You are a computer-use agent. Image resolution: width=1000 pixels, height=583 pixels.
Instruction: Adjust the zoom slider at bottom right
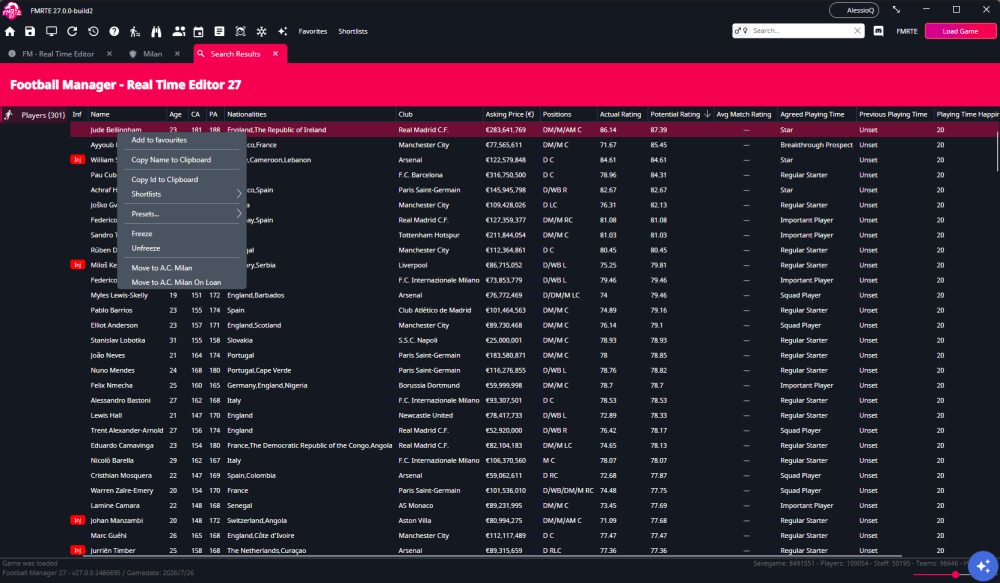click(955, 575)
